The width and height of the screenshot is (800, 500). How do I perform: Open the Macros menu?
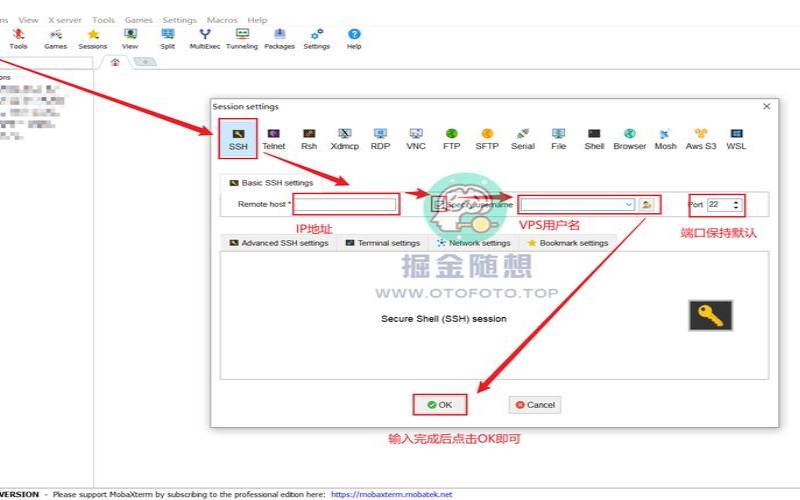(222, 20)
